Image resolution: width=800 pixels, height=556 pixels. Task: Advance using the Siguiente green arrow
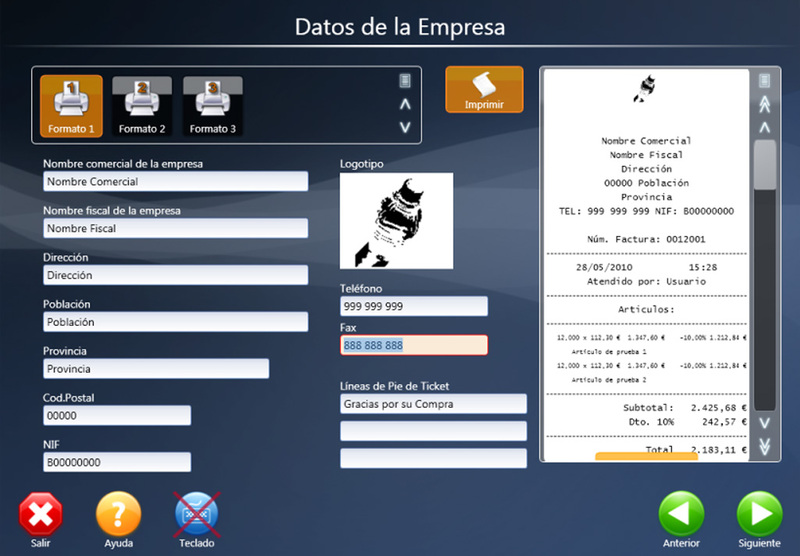coord(759,515)
